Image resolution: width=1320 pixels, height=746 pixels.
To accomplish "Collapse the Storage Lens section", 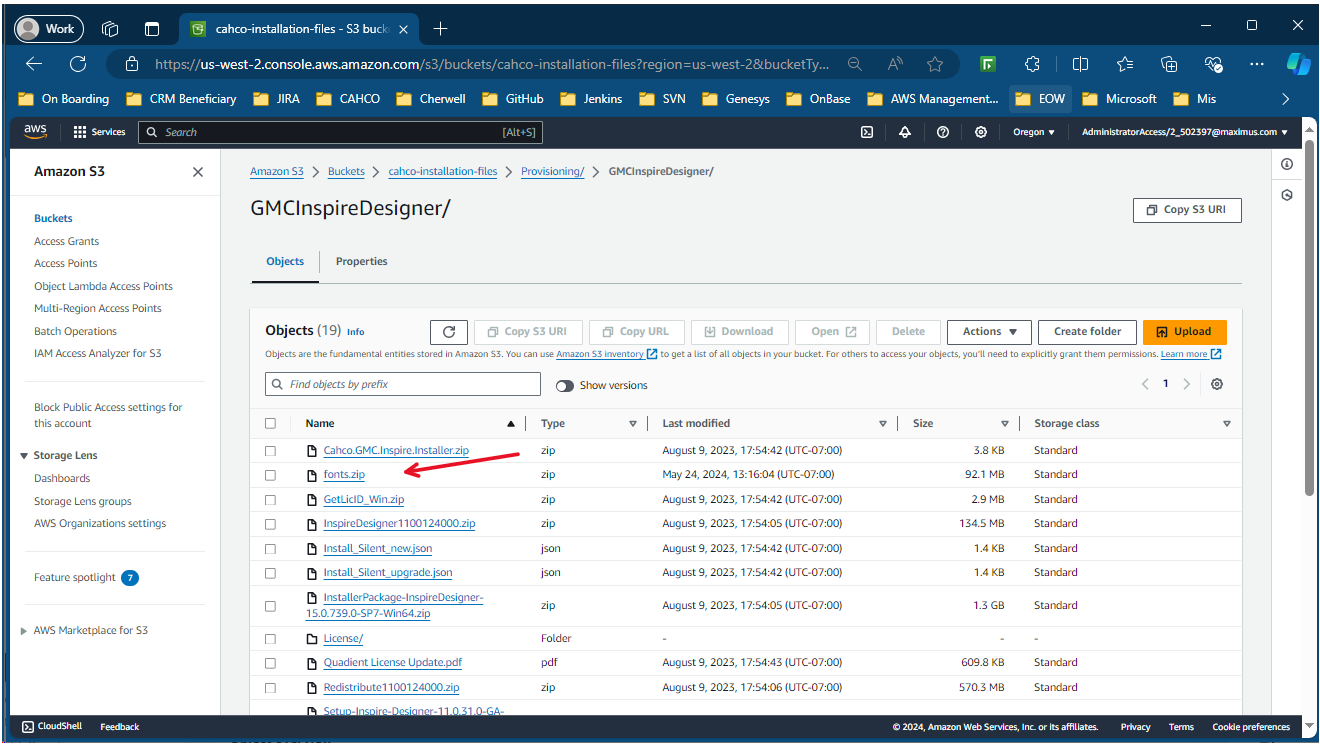I will (x=24, y=456).
